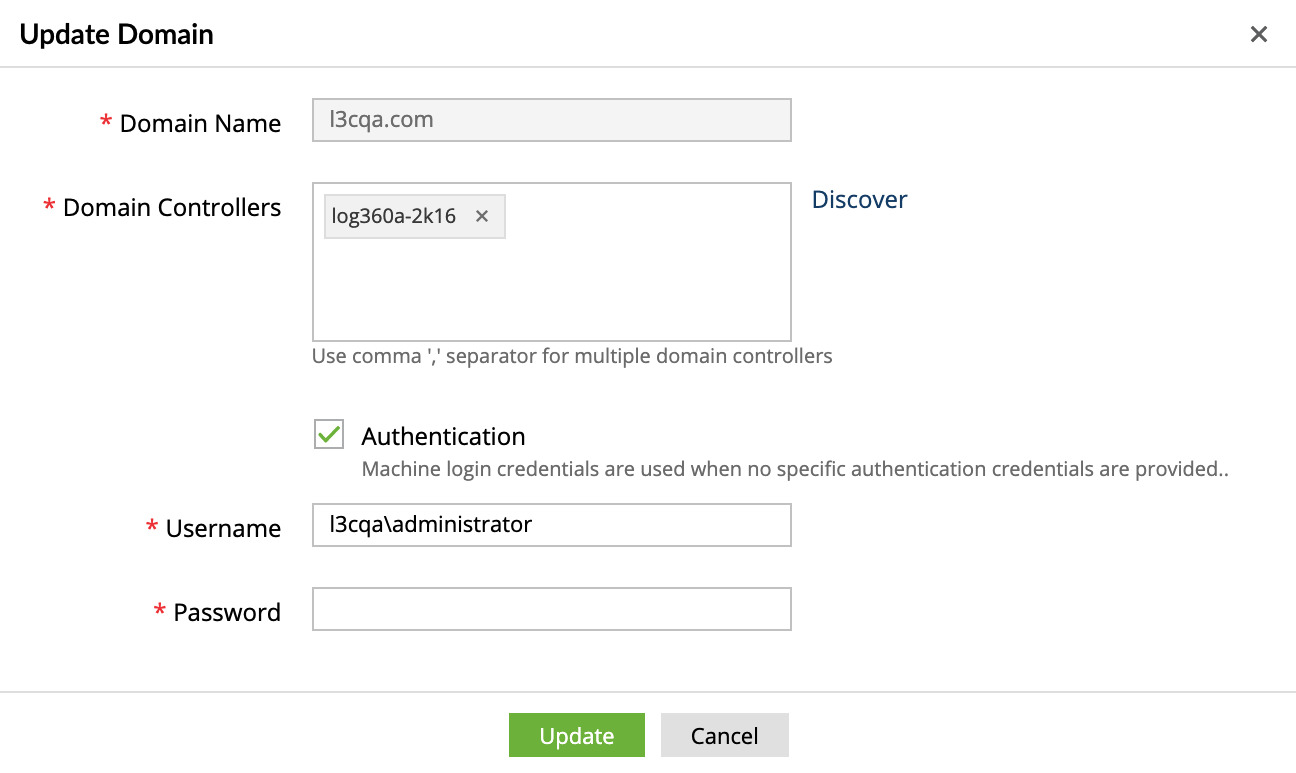Click the red asterisk beside Domain Name
Viewport: 1296px width, 773px height.
click(105, 121)
